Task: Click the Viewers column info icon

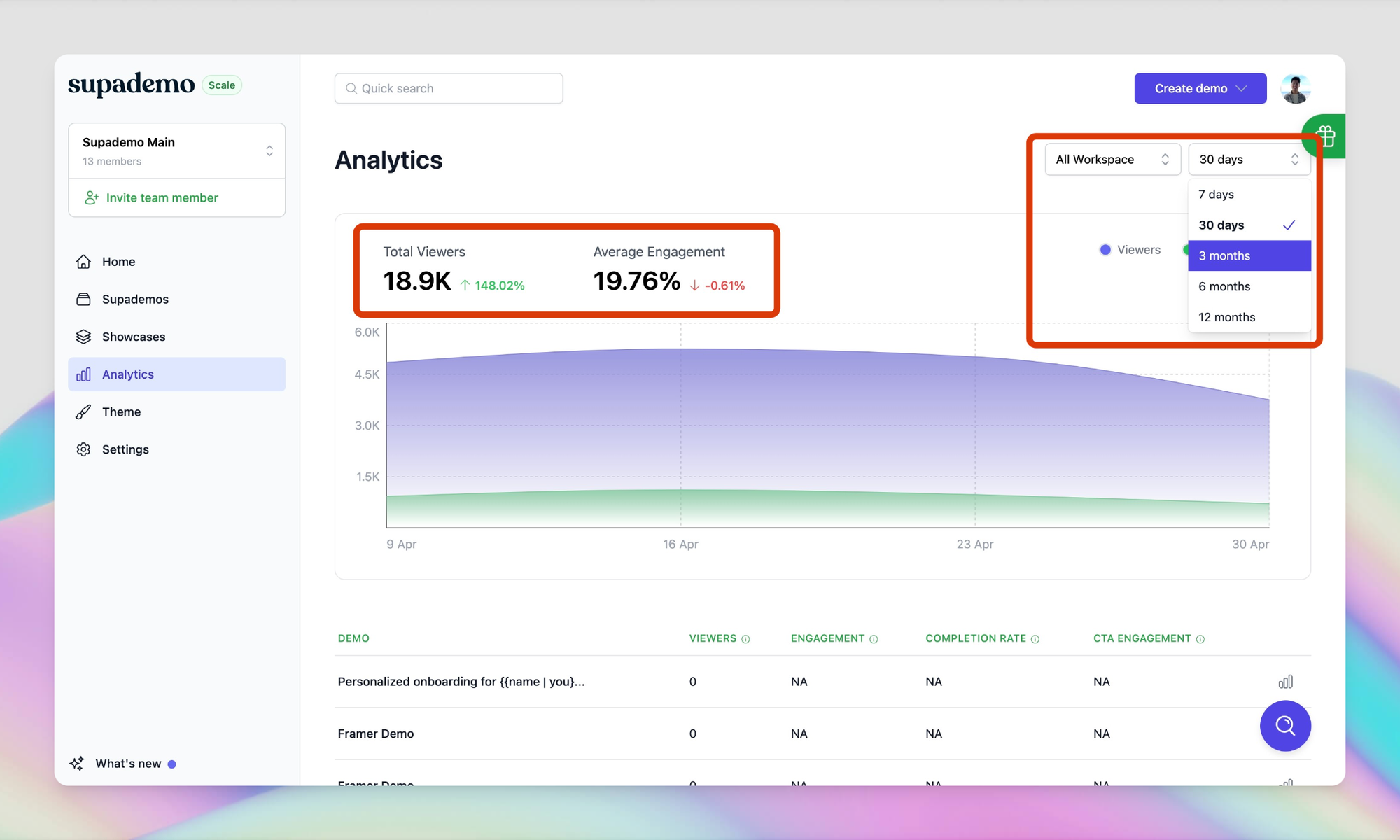Action: 745,639
